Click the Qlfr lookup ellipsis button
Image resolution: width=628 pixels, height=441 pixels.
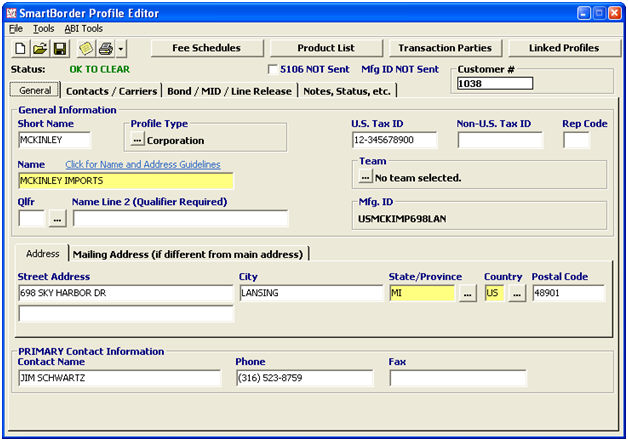[58, 218]
